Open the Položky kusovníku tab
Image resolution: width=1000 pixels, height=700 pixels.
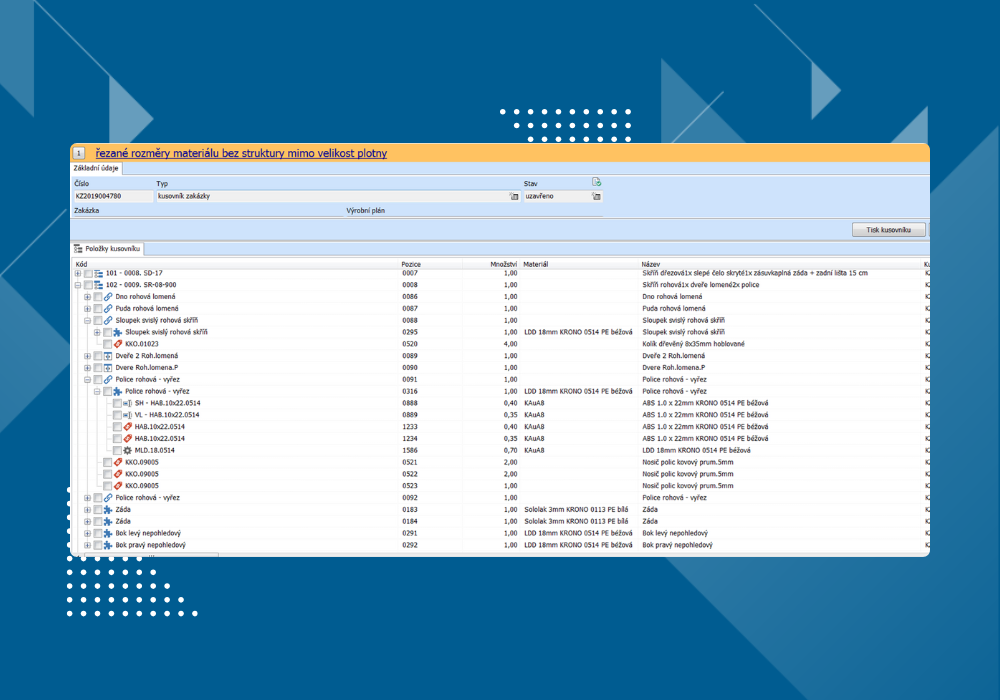pos(107,249)
